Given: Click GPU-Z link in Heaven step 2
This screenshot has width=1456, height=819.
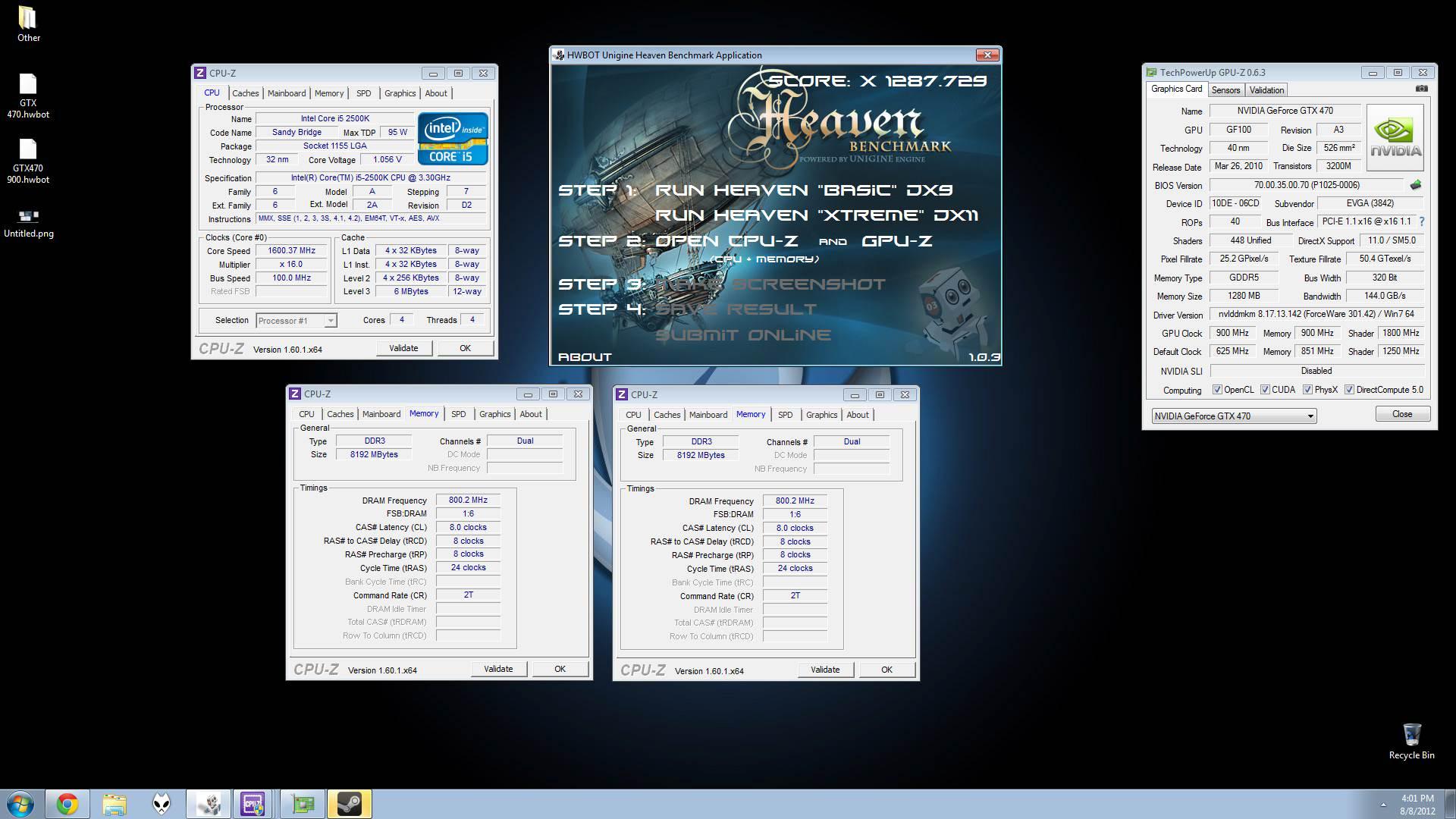Looking at the screenshot, I should coord(896,241).
